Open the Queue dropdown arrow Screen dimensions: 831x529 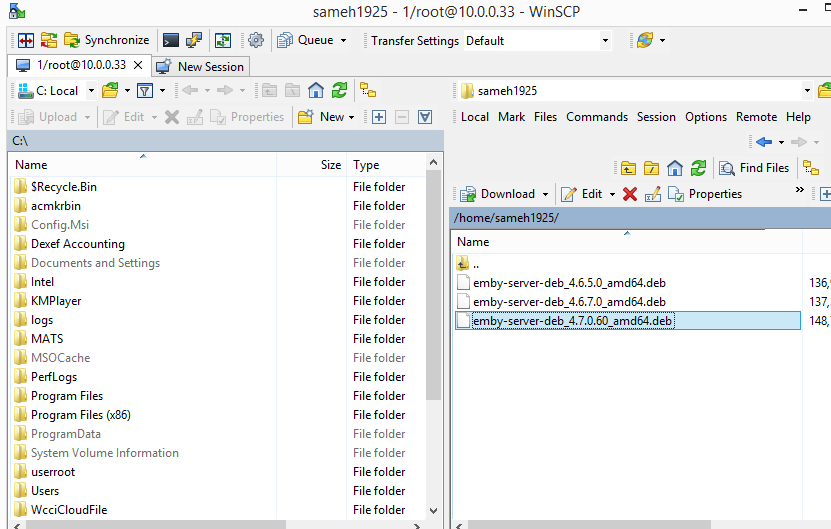click(343, 41)
